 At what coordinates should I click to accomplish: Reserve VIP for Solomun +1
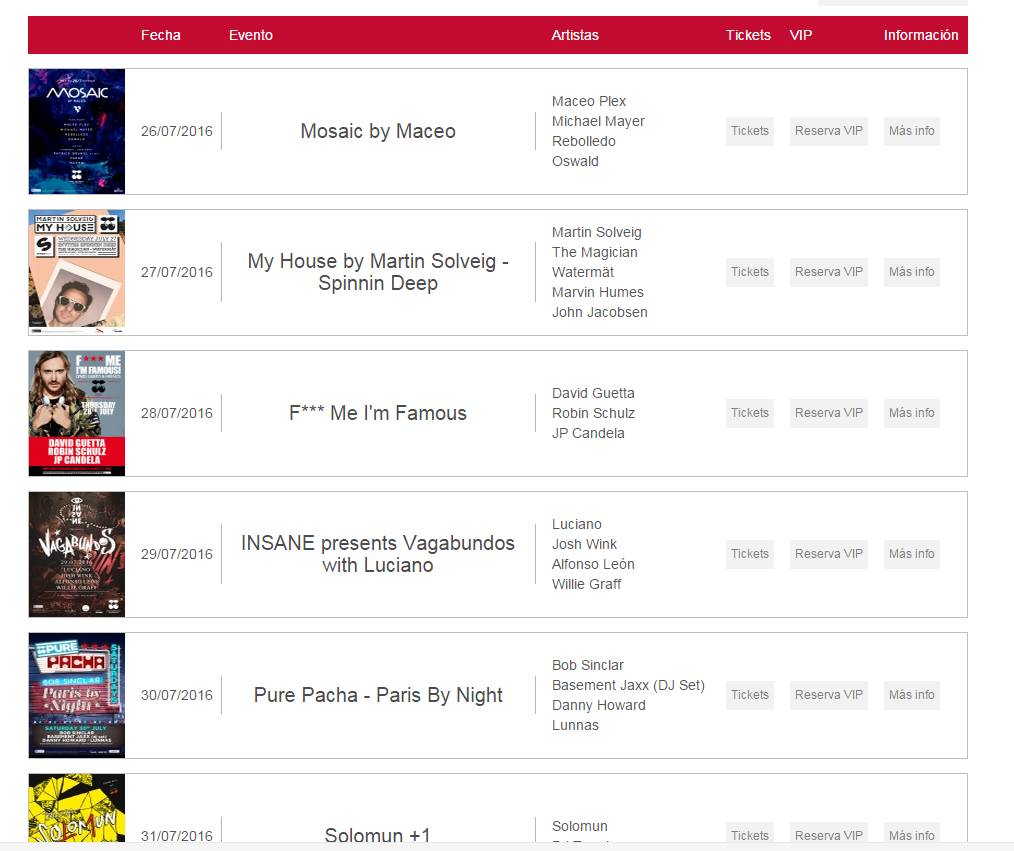pos(828,834)
